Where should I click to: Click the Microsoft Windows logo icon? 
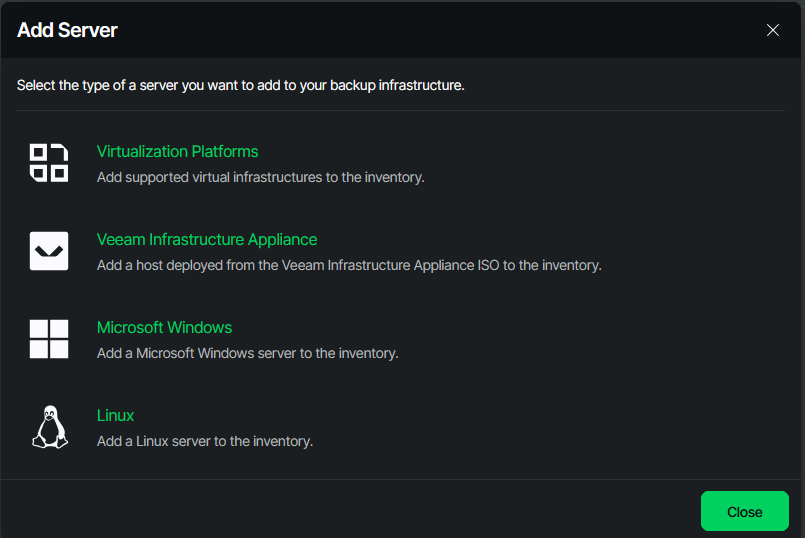48,339
